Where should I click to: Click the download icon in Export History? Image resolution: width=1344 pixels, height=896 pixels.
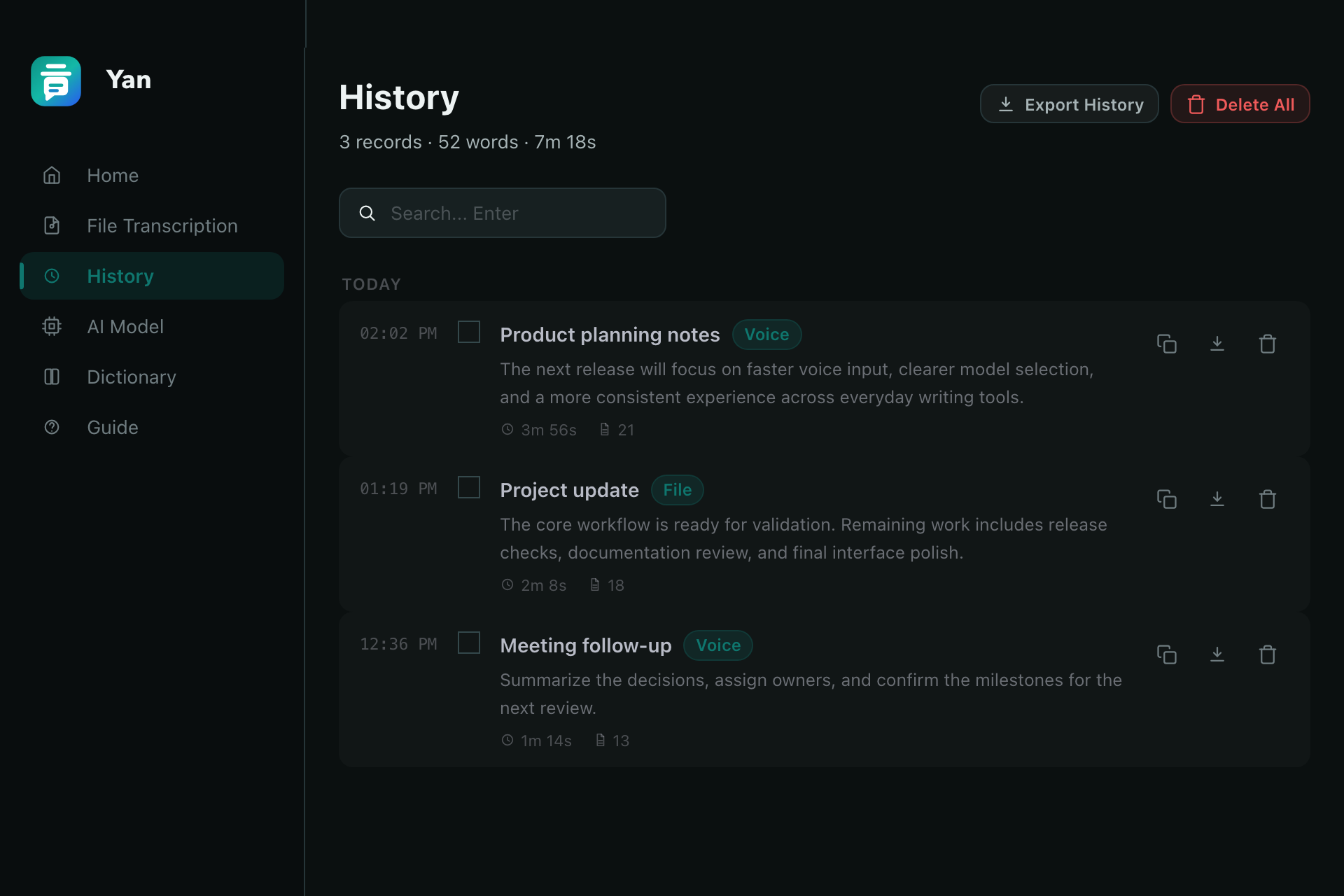coord(1006,104)
